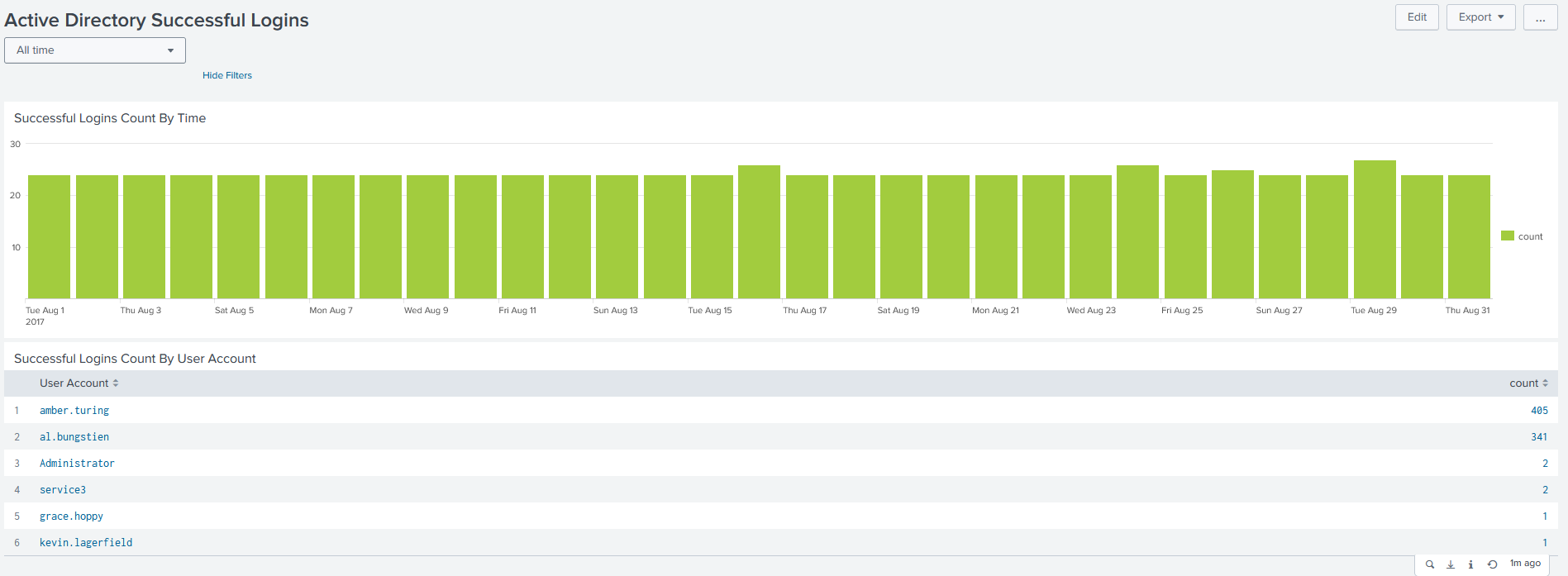The image size is (1568, 576).
Task: Open the panel inspect info icon
Action: 1470,564
